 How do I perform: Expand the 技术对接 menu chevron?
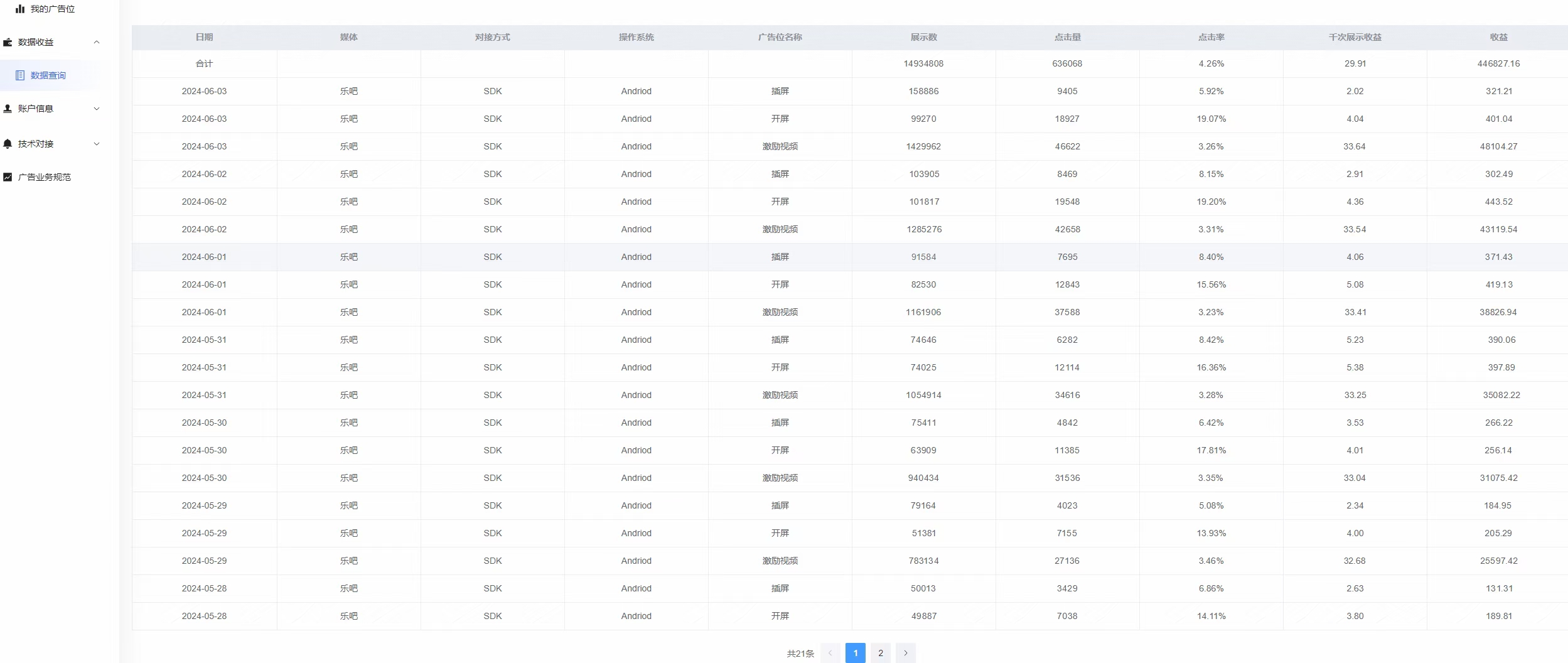(x=97, y=144)
